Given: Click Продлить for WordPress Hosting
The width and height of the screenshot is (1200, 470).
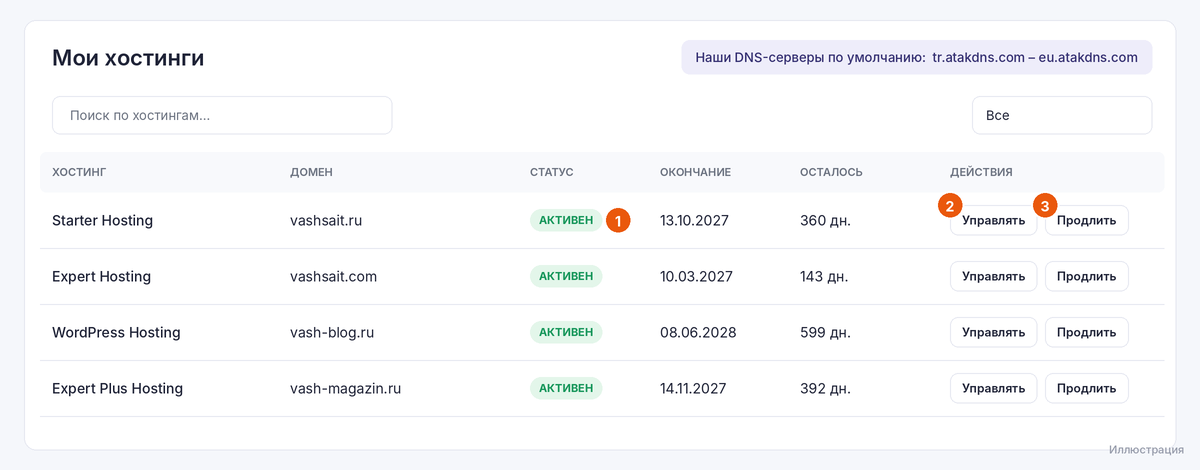Looking at the screenshot, I should (x=1086, y=332).
